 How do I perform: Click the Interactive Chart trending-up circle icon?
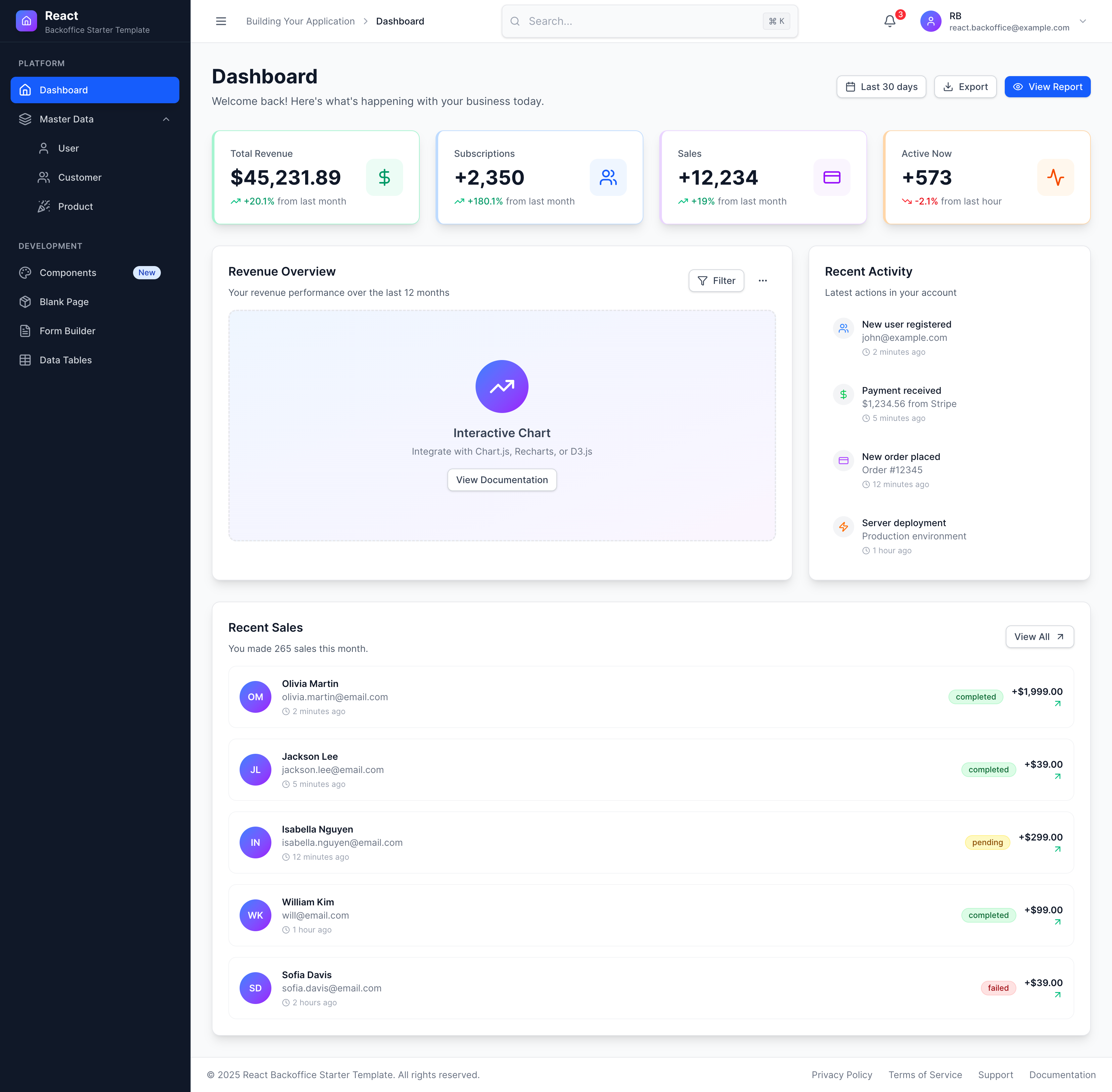[x=502, y=387]
